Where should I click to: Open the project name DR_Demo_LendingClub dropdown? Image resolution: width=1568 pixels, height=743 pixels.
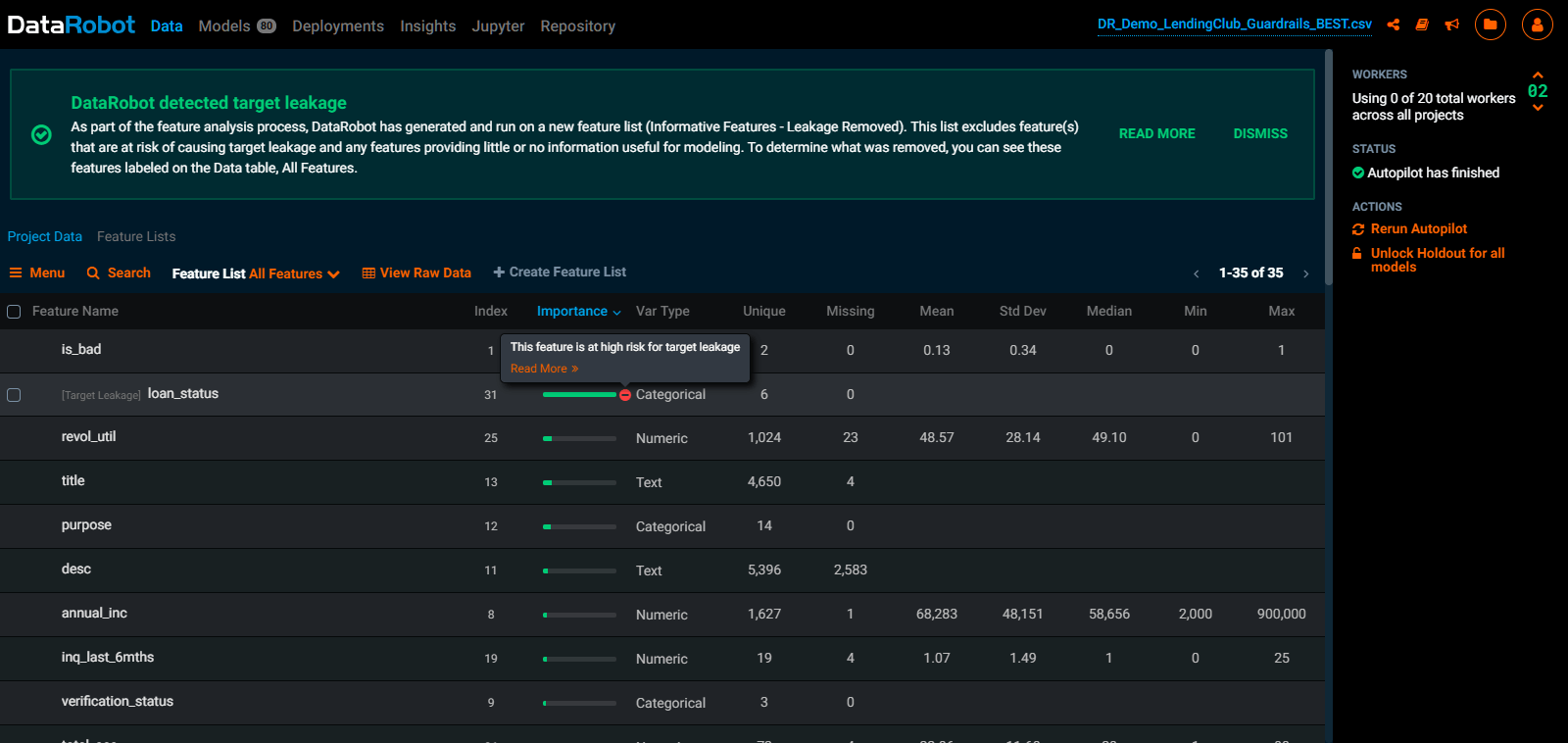[1234, 24]
